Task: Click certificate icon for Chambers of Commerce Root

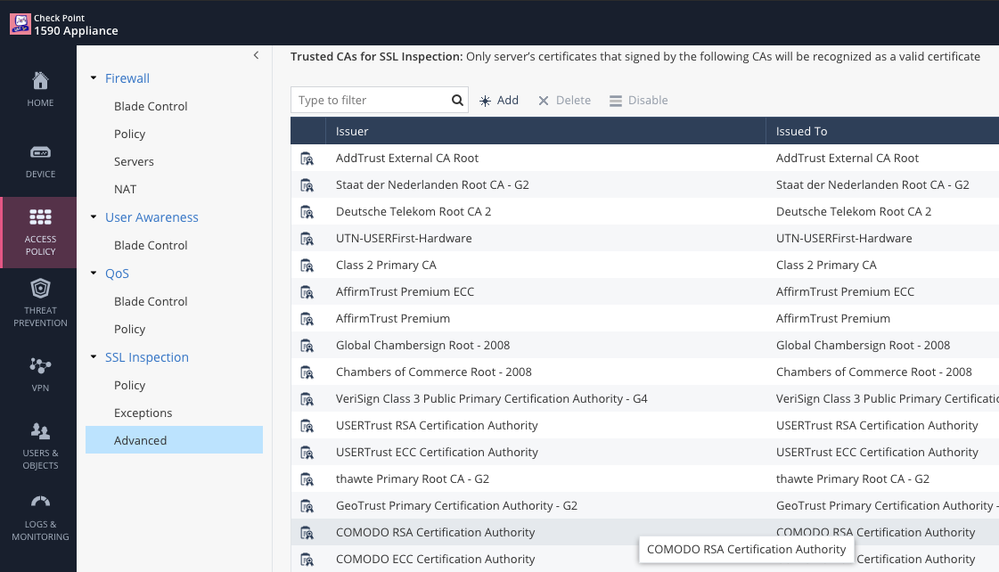Action: 307,373
